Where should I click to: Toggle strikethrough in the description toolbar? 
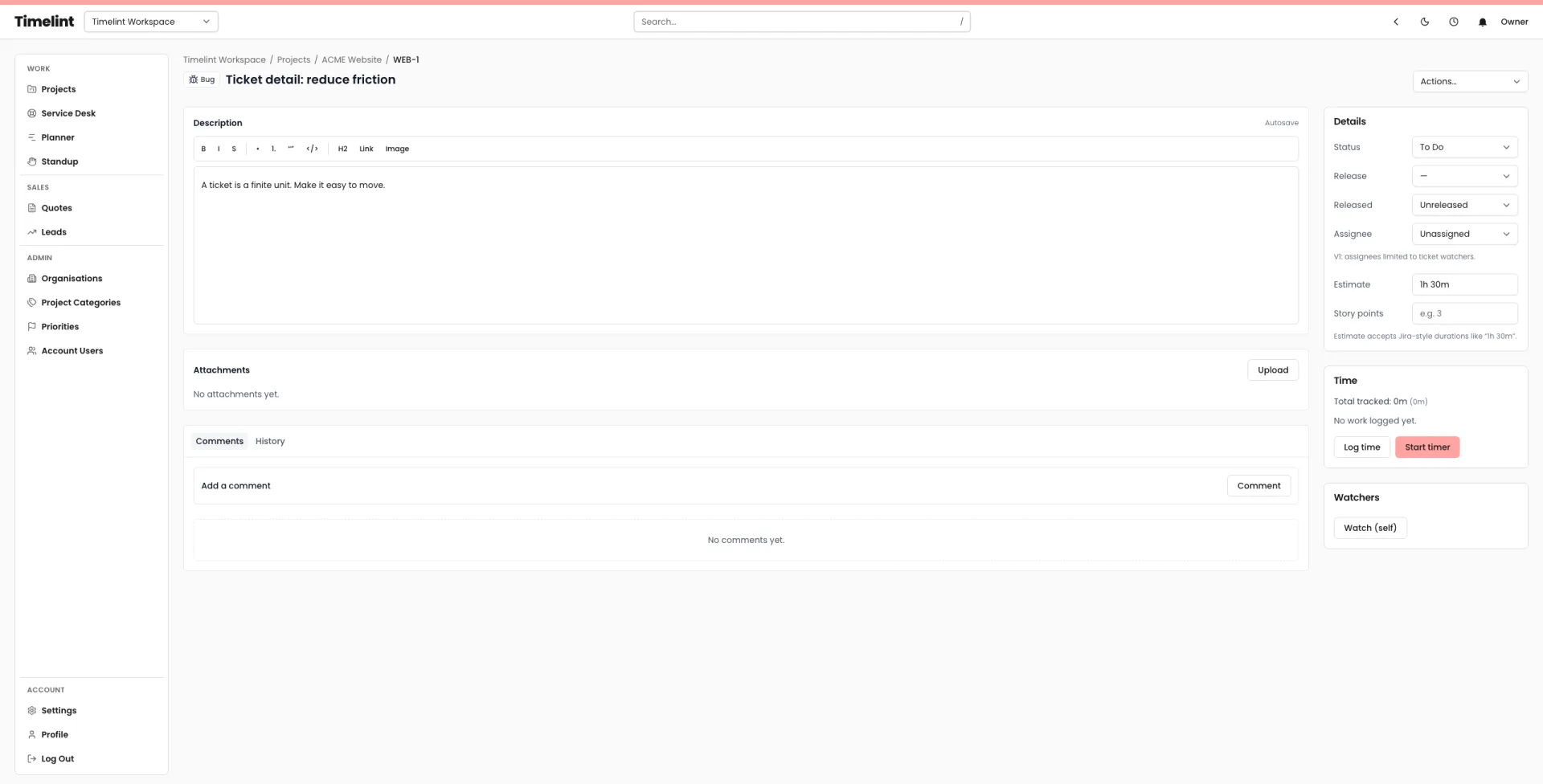click(x=234, y=149)
